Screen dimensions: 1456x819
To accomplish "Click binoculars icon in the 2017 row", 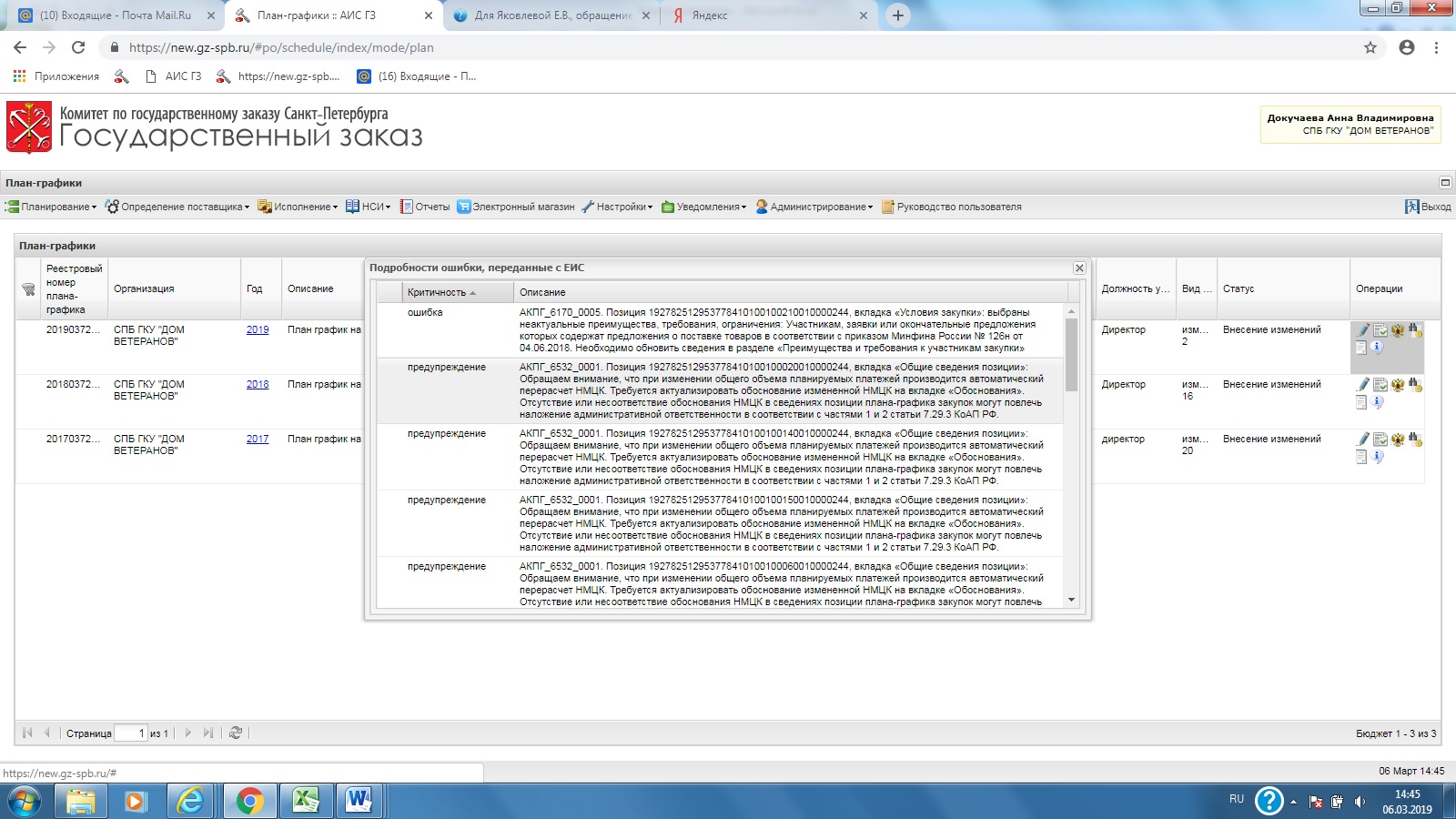I will click(1415, 440).
